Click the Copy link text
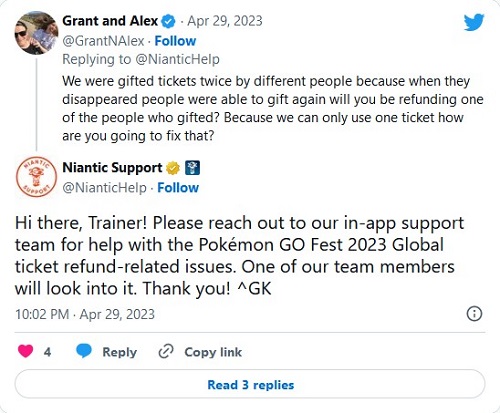 [x=213, y=352]
